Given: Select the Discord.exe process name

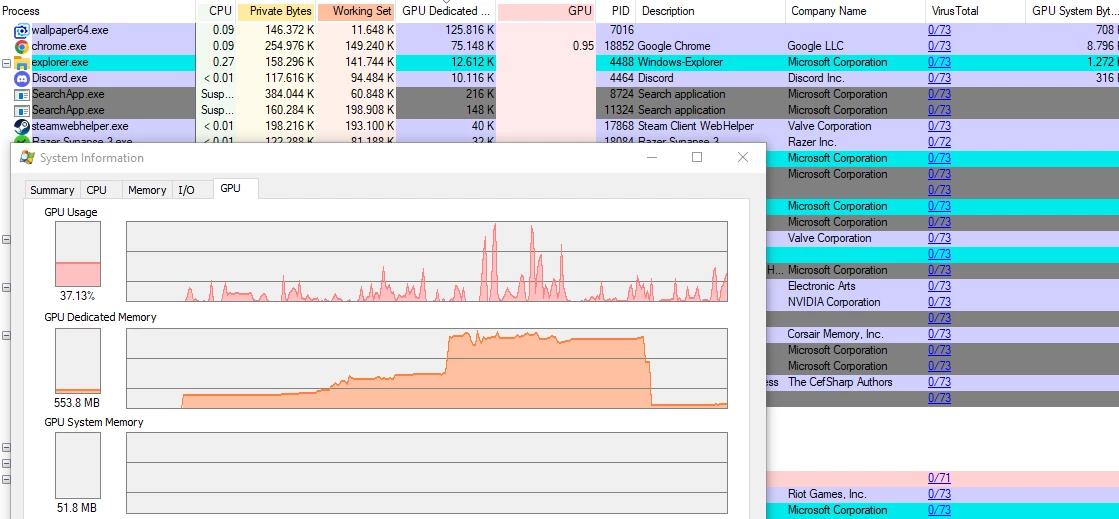Looking at the screenshot, I should 59,78.
